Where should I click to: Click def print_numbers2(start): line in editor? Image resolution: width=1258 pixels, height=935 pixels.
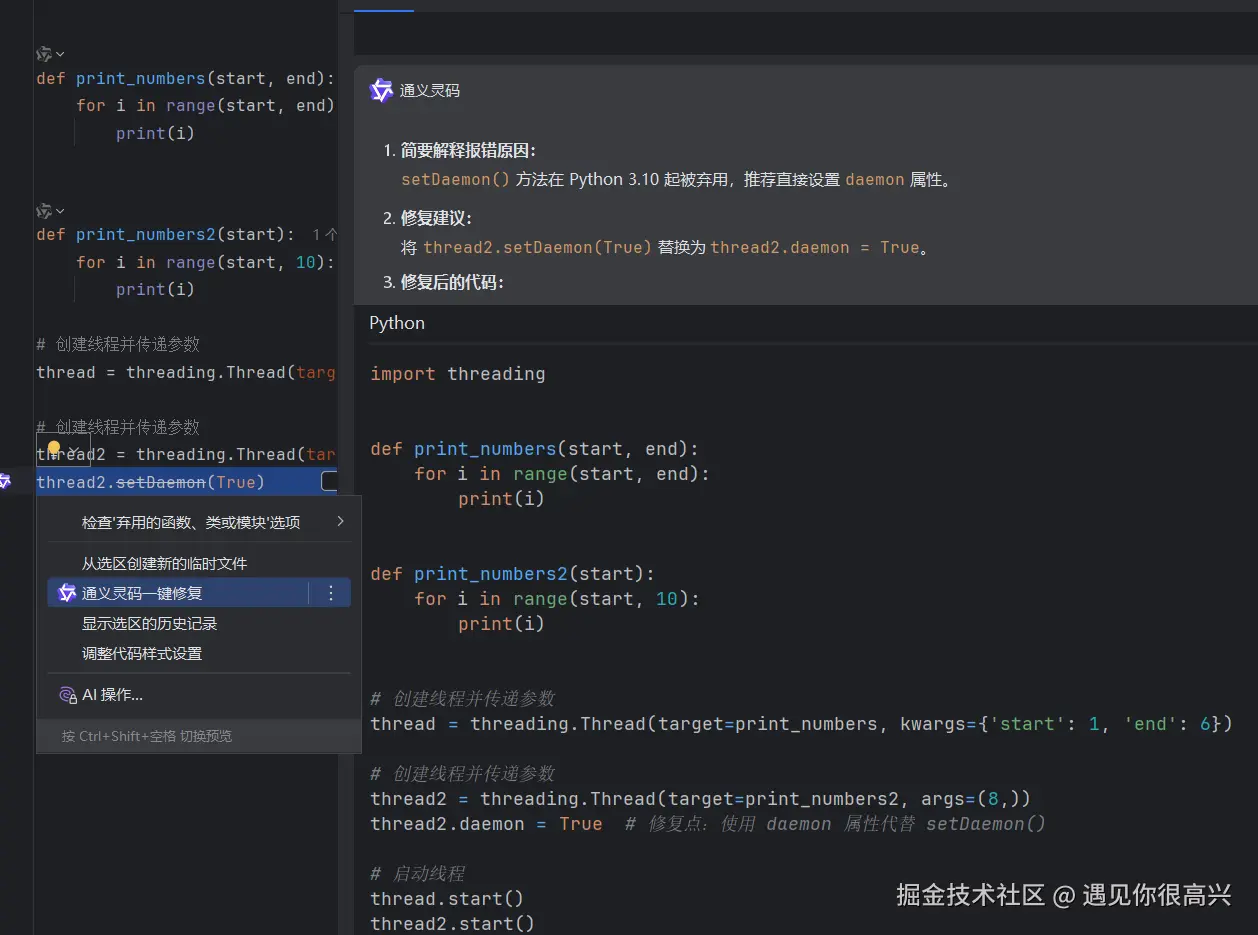(166, 235)
